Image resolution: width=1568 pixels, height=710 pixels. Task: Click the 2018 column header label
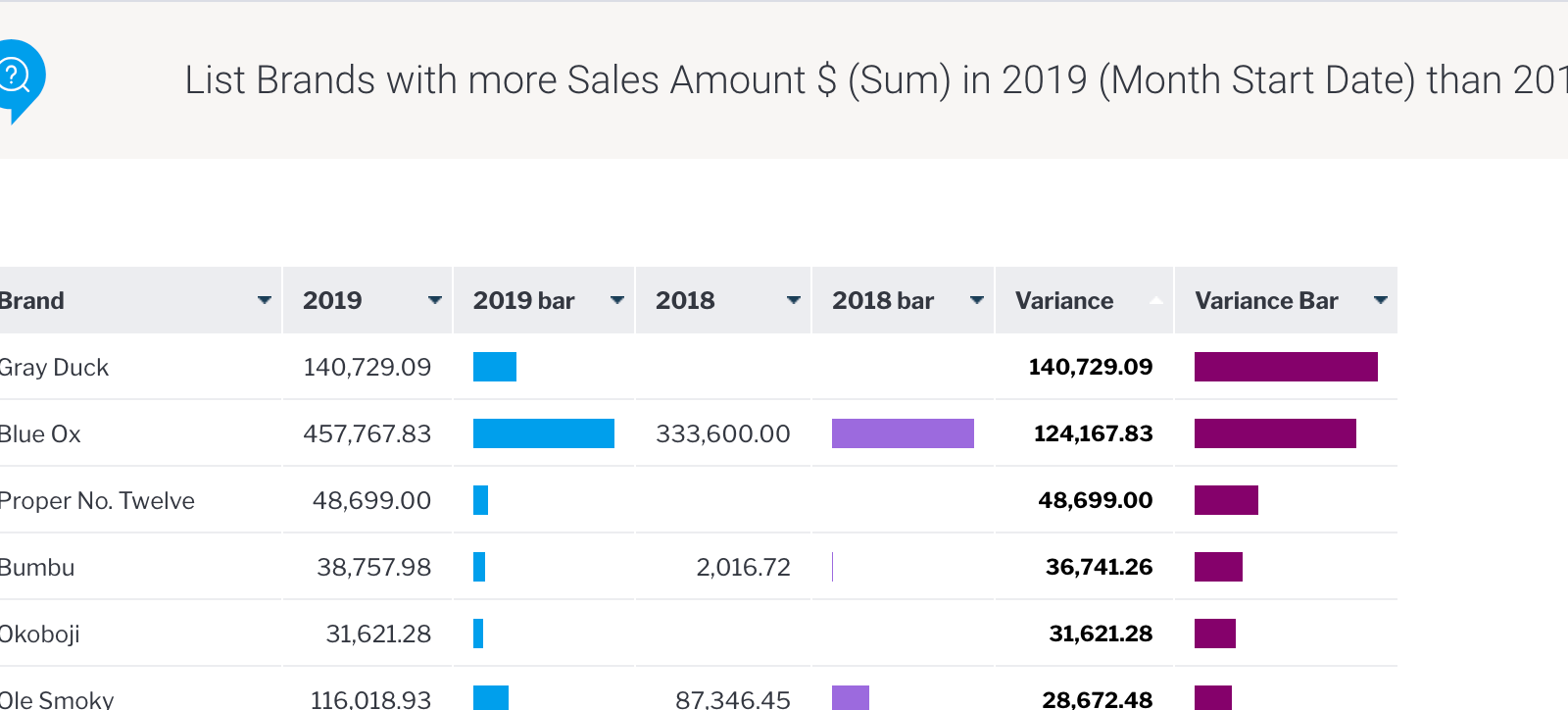pyautogui.click(x=685, y=301)
